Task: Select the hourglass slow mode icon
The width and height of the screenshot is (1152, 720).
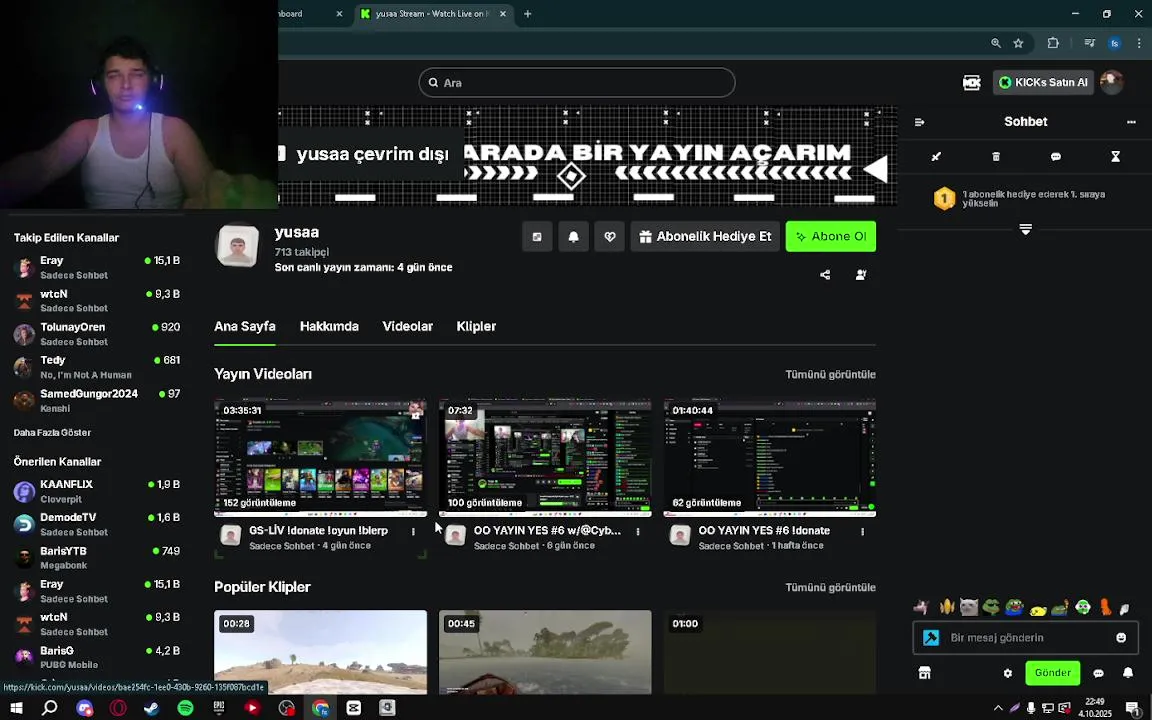Action: (1115, 156)
